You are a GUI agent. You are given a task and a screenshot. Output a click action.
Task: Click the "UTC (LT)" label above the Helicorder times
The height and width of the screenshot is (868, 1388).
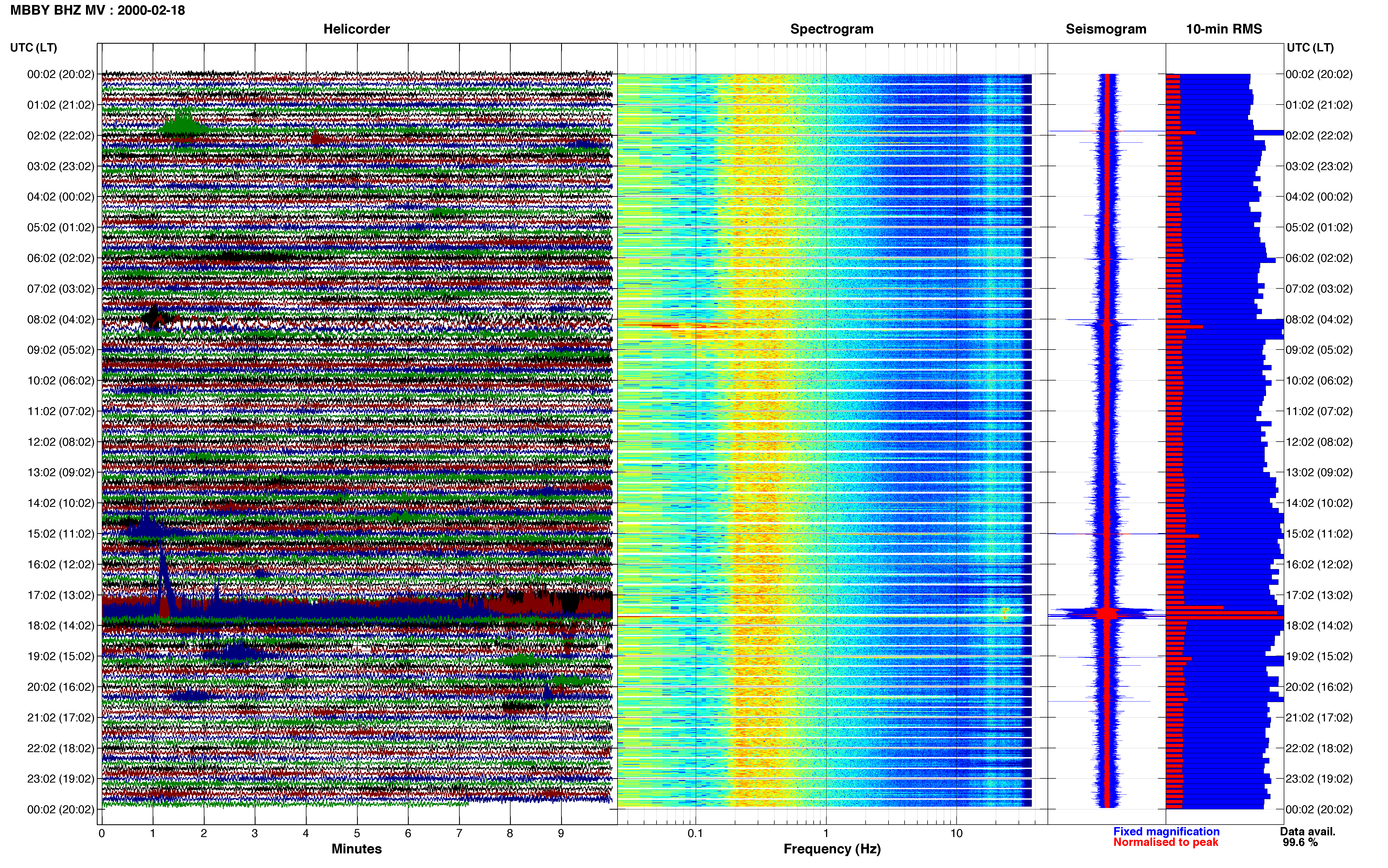34,48
